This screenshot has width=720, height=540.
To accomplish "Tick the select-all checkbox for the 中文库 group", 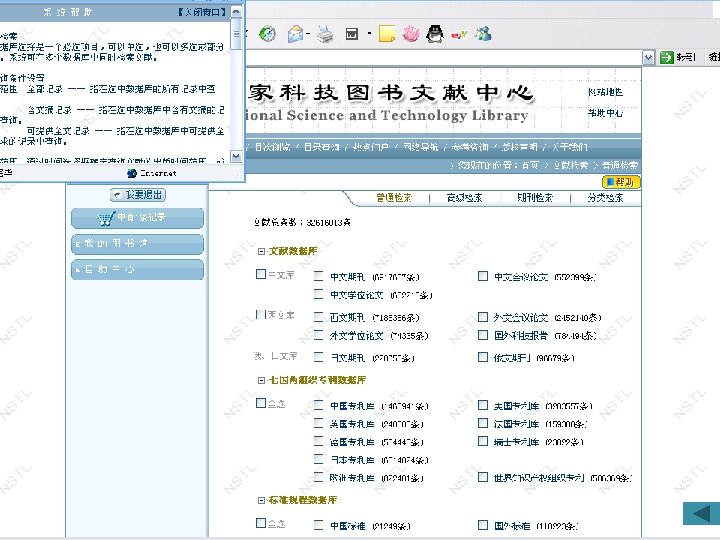I will [261, 274].
